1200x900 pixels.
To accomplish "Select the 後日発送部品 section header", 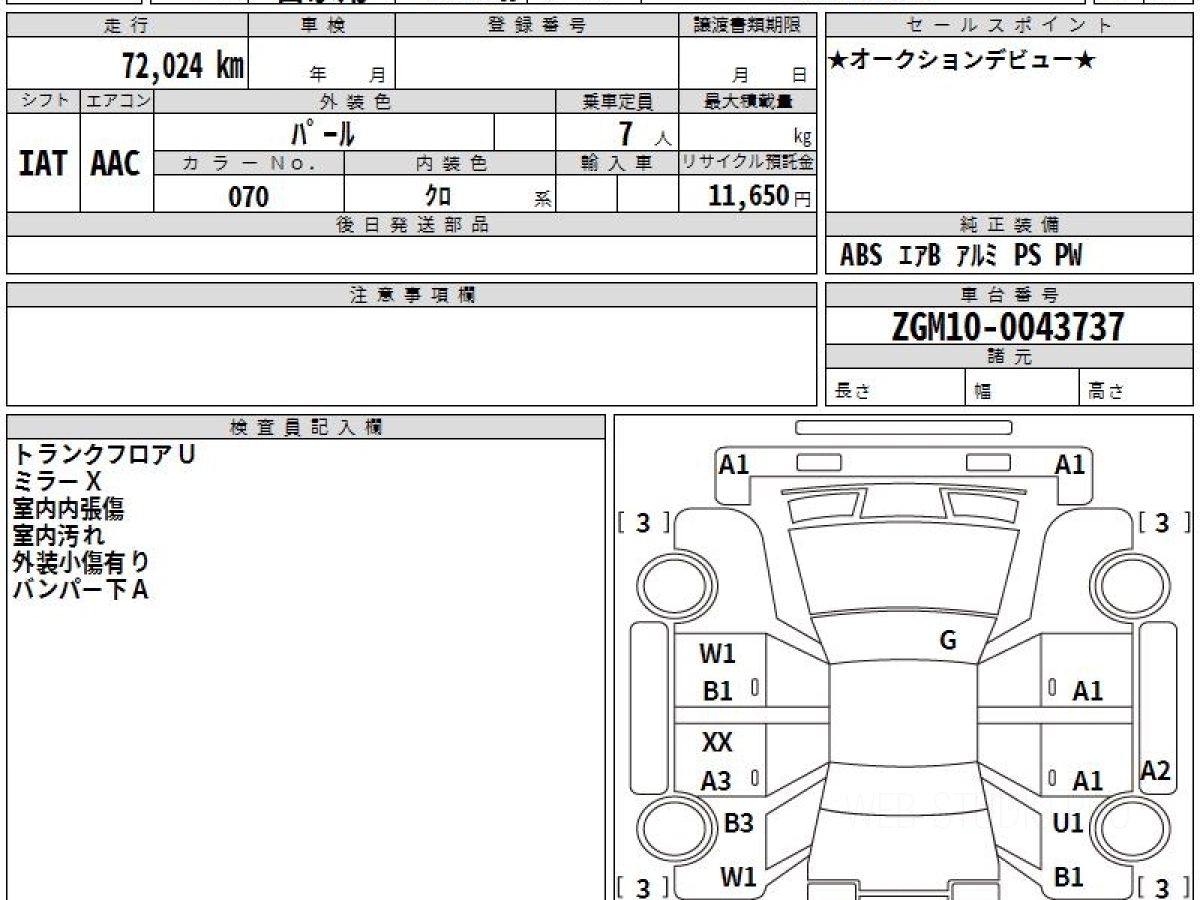I will 412,225.
